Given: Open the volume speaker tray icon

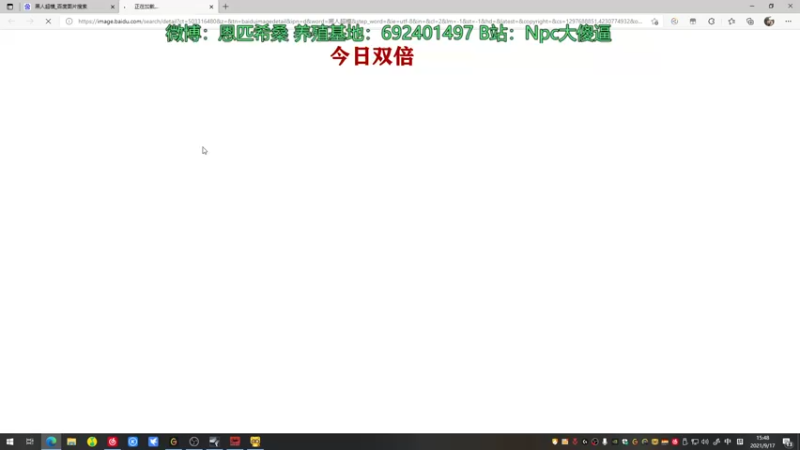Looking at the screenshot, I should [705, 442].
